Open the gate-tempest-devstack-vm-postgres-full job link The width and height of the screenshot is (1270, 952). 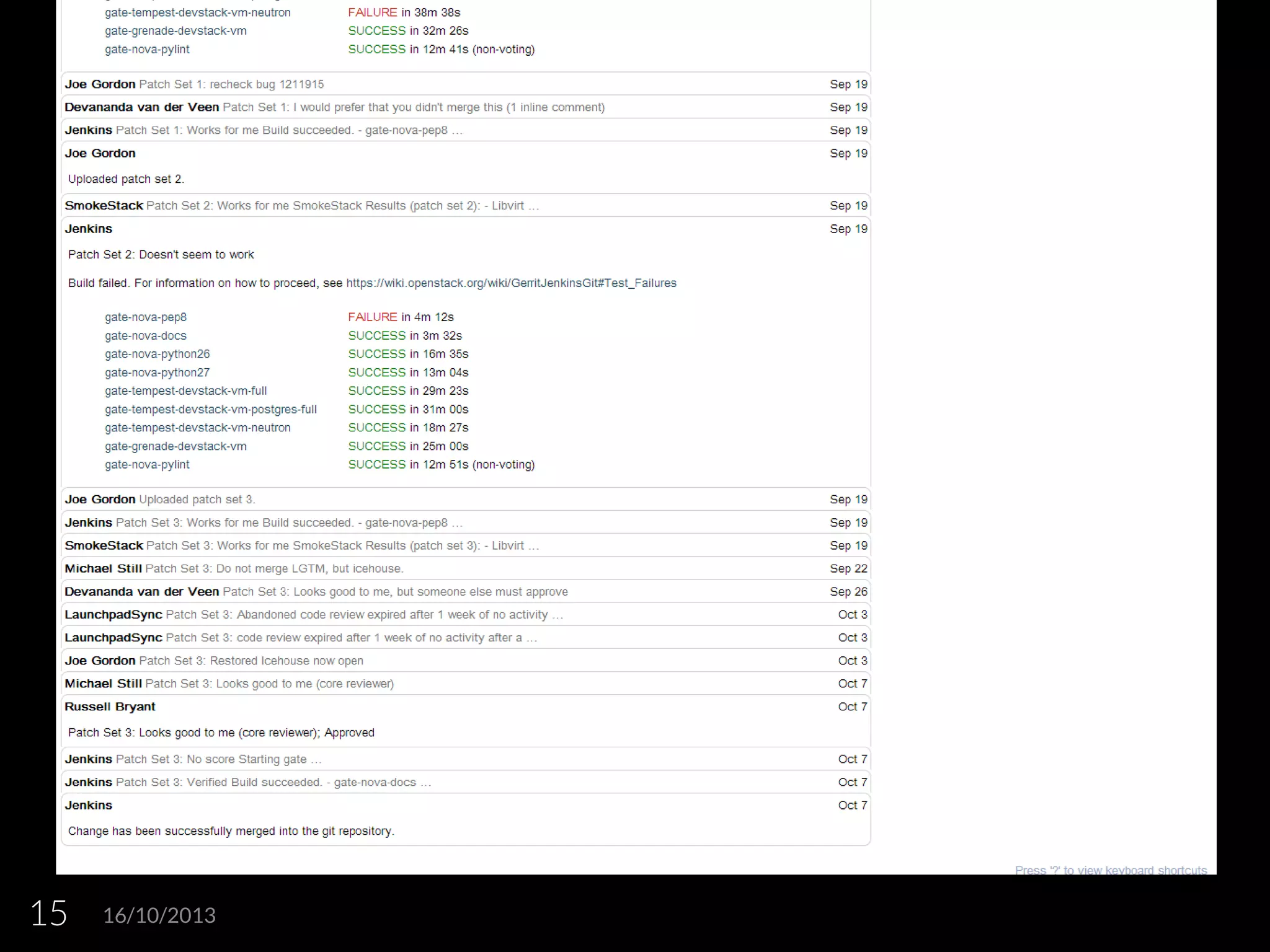(211, 410)
